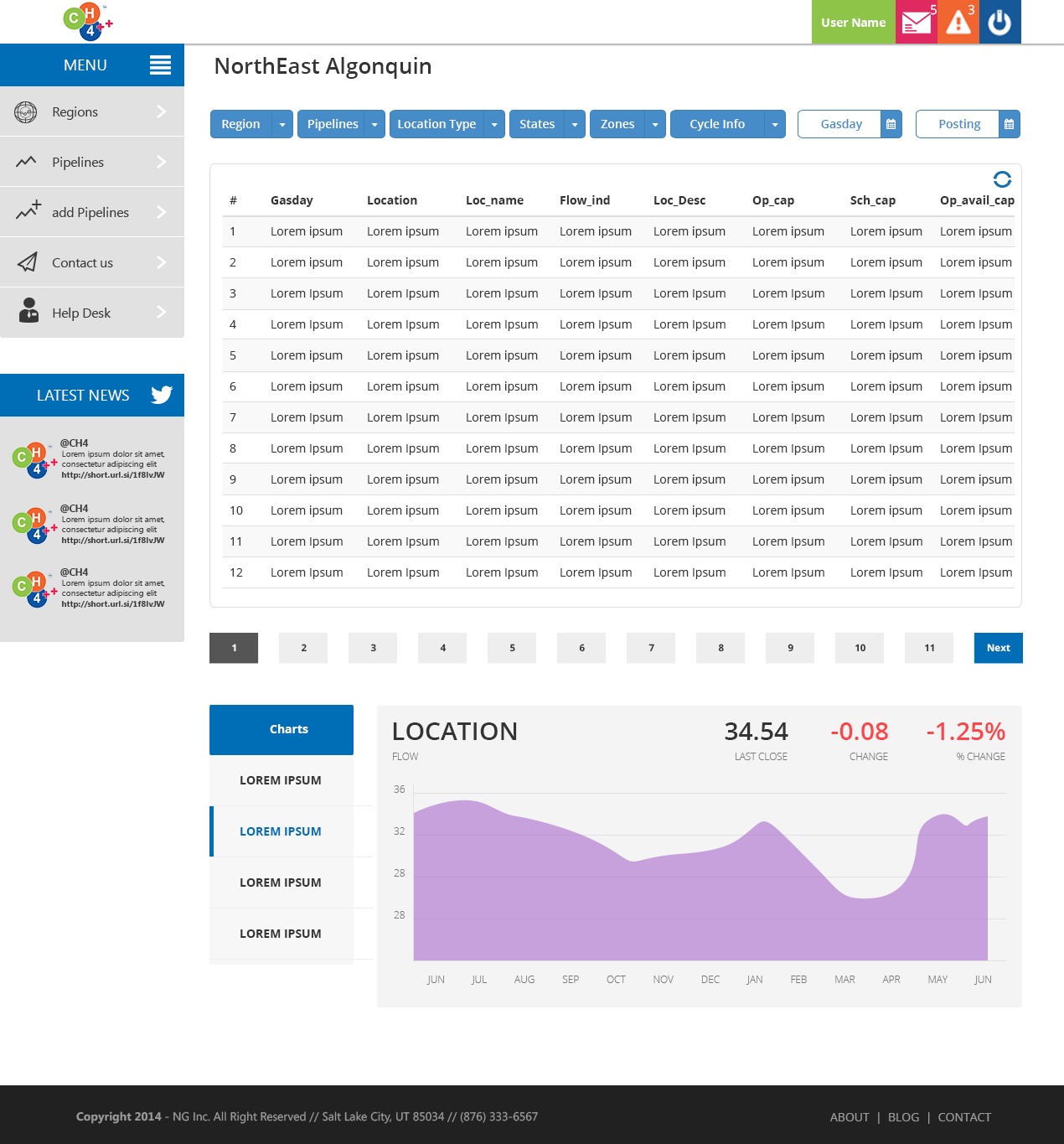
Task: Select Help Desk in sidebar
Action: click(x=92, y=313)
